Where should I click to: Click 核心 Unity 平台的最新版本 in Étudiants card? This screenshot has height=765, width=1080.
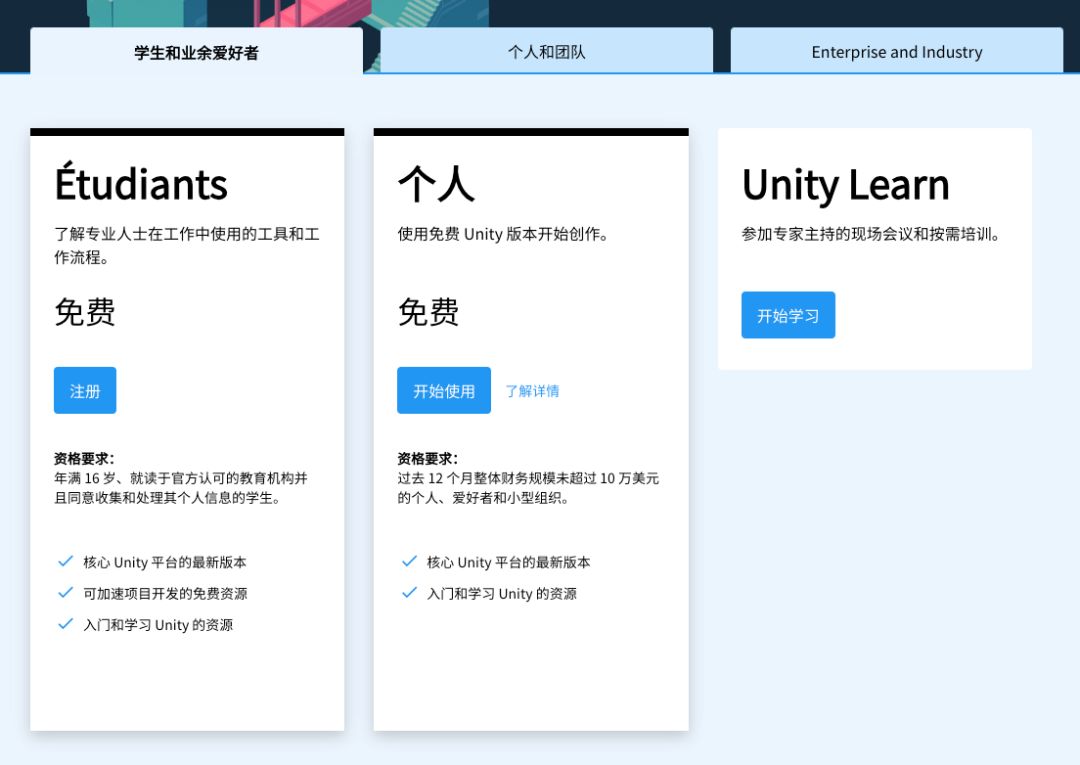pos(165,562)
